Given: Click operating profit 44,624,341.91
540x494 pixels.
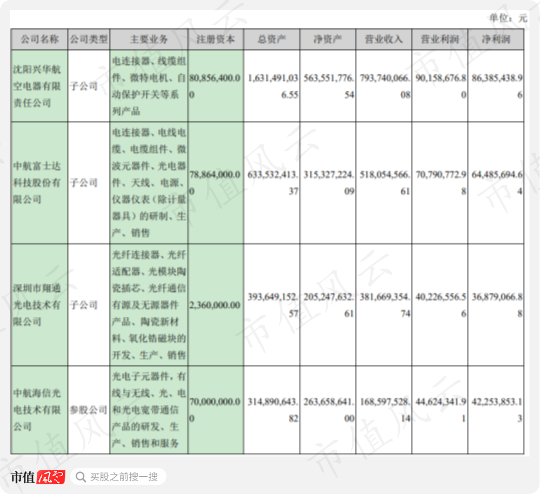Looking at the screenshot, I should click(x=441, y=410).
